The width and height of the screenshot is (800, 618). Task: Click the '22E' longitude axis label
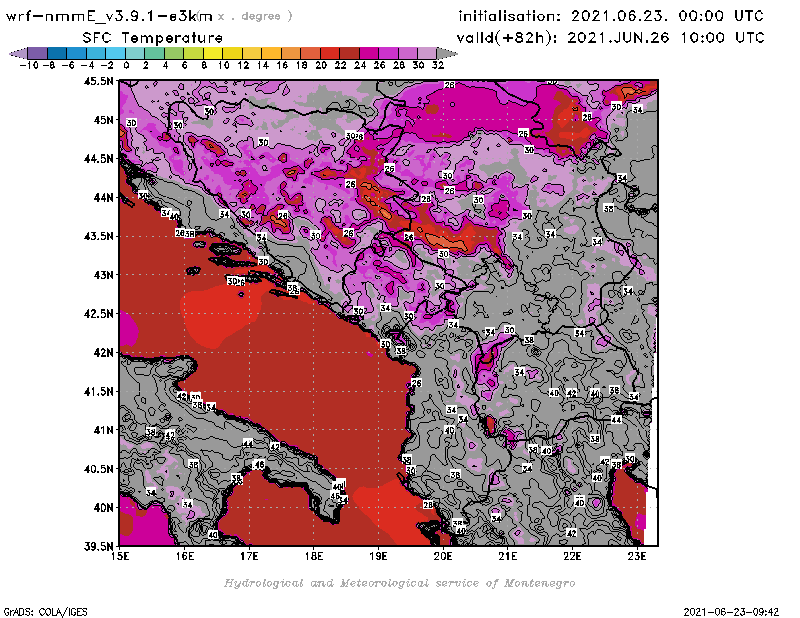[x=572, y=556]
